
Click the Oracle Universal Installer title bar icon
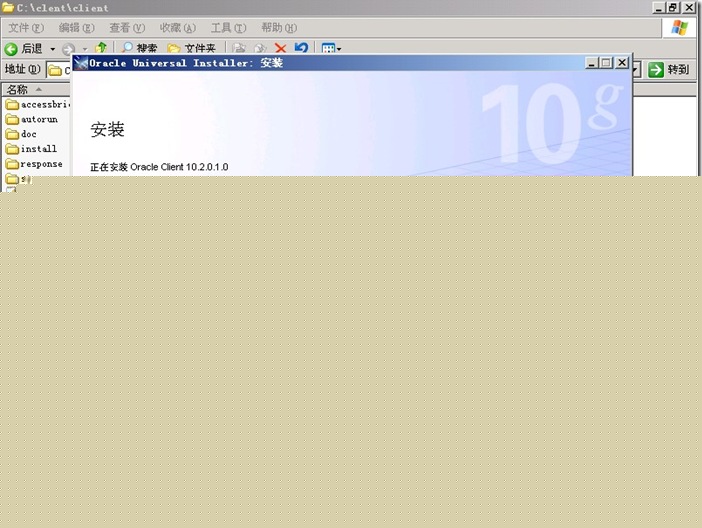(81, 63)
